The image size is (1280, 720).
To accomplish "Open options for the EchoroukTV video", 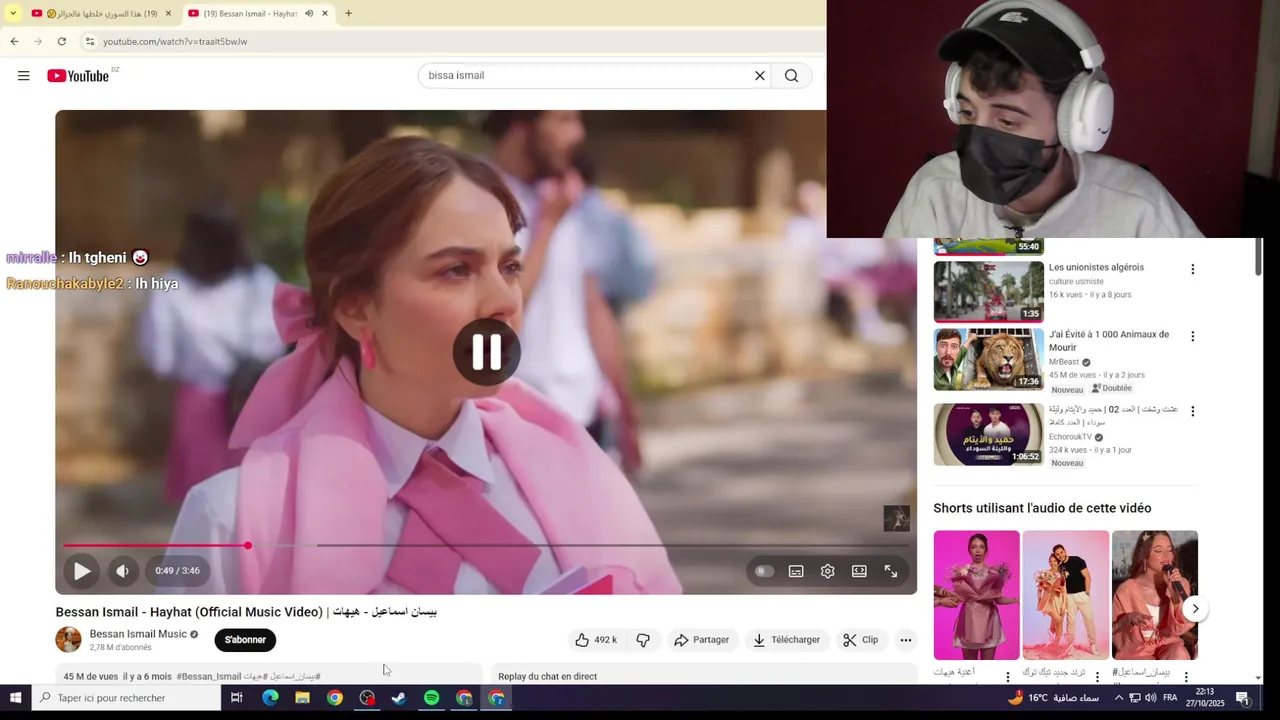I will pos(1192,411).
